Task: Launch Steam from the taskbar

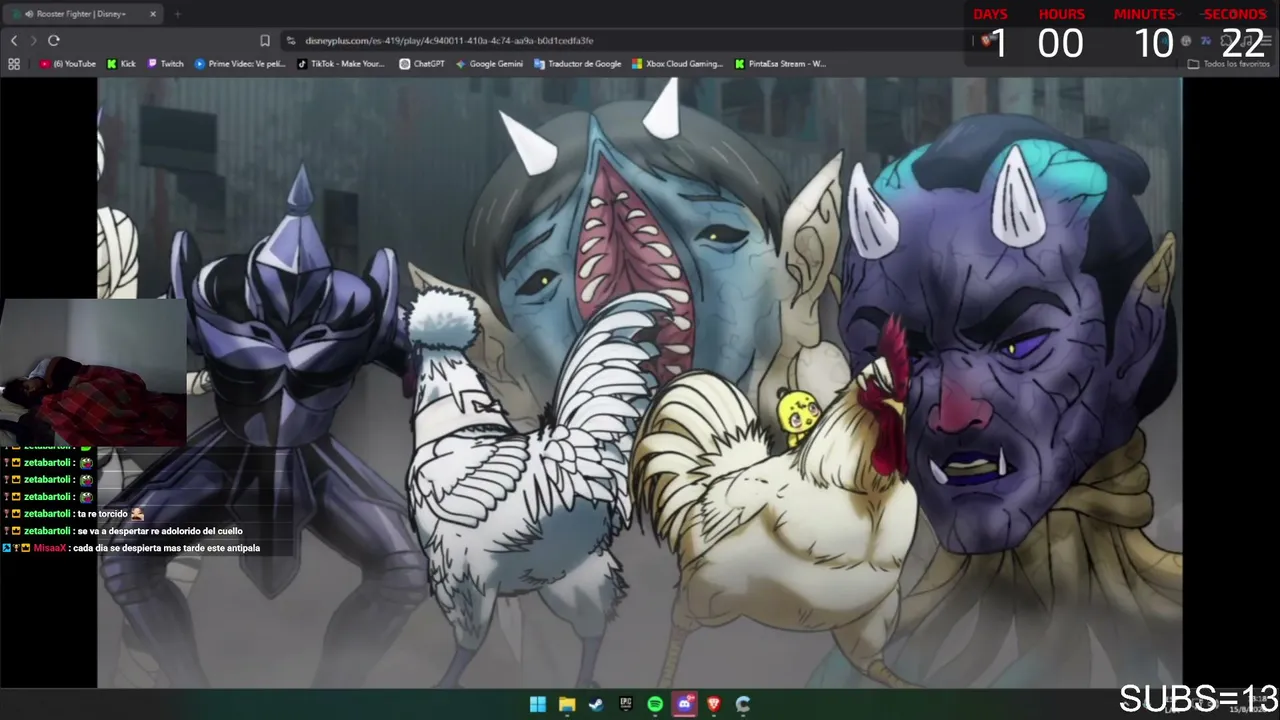Action: tap(596, 704)
